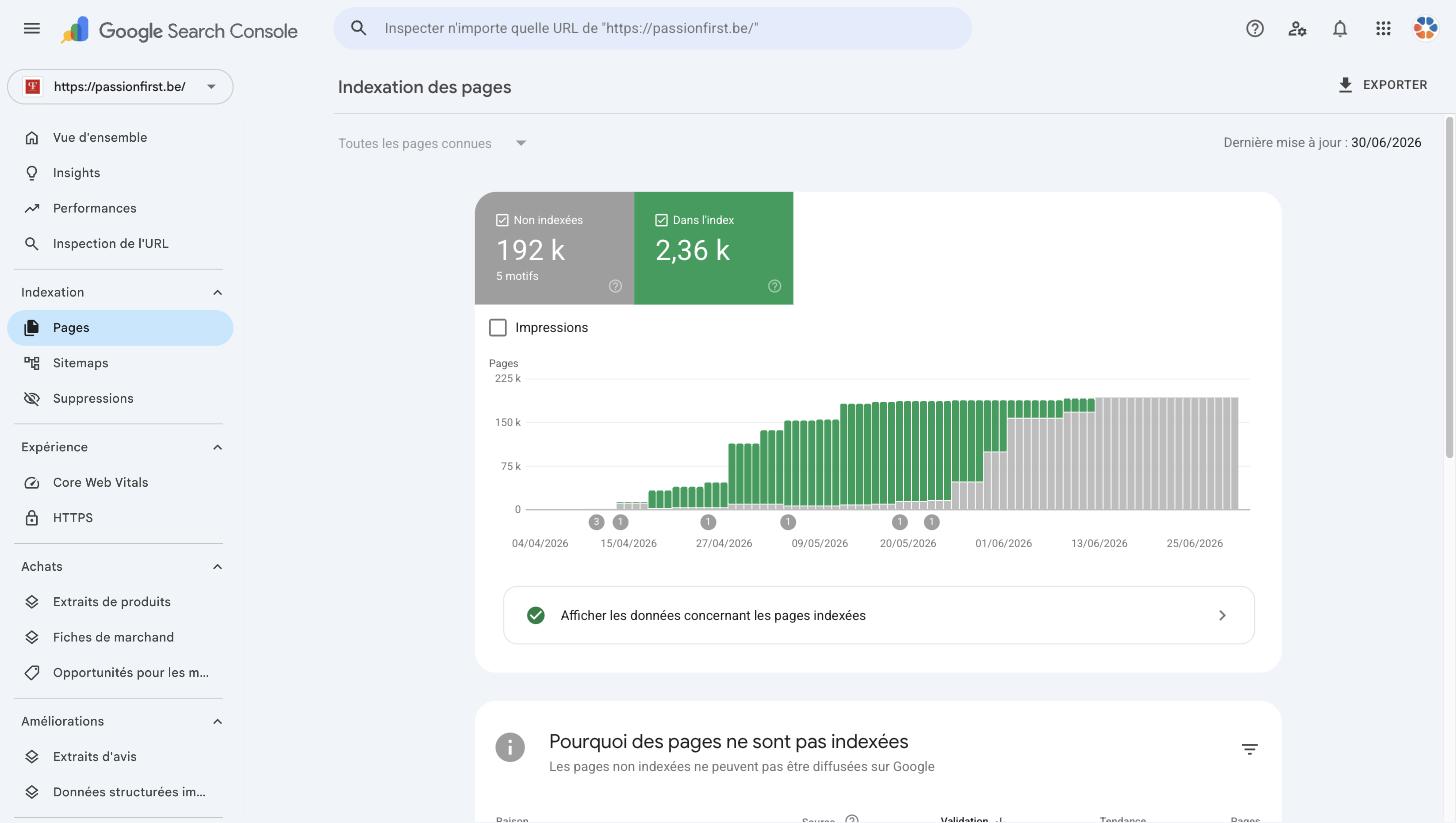Image resolution: width=1456 pixels, height=823 pixels.
Task: Click the page vertical scrollbar
Action: [x=1449, y=289]
